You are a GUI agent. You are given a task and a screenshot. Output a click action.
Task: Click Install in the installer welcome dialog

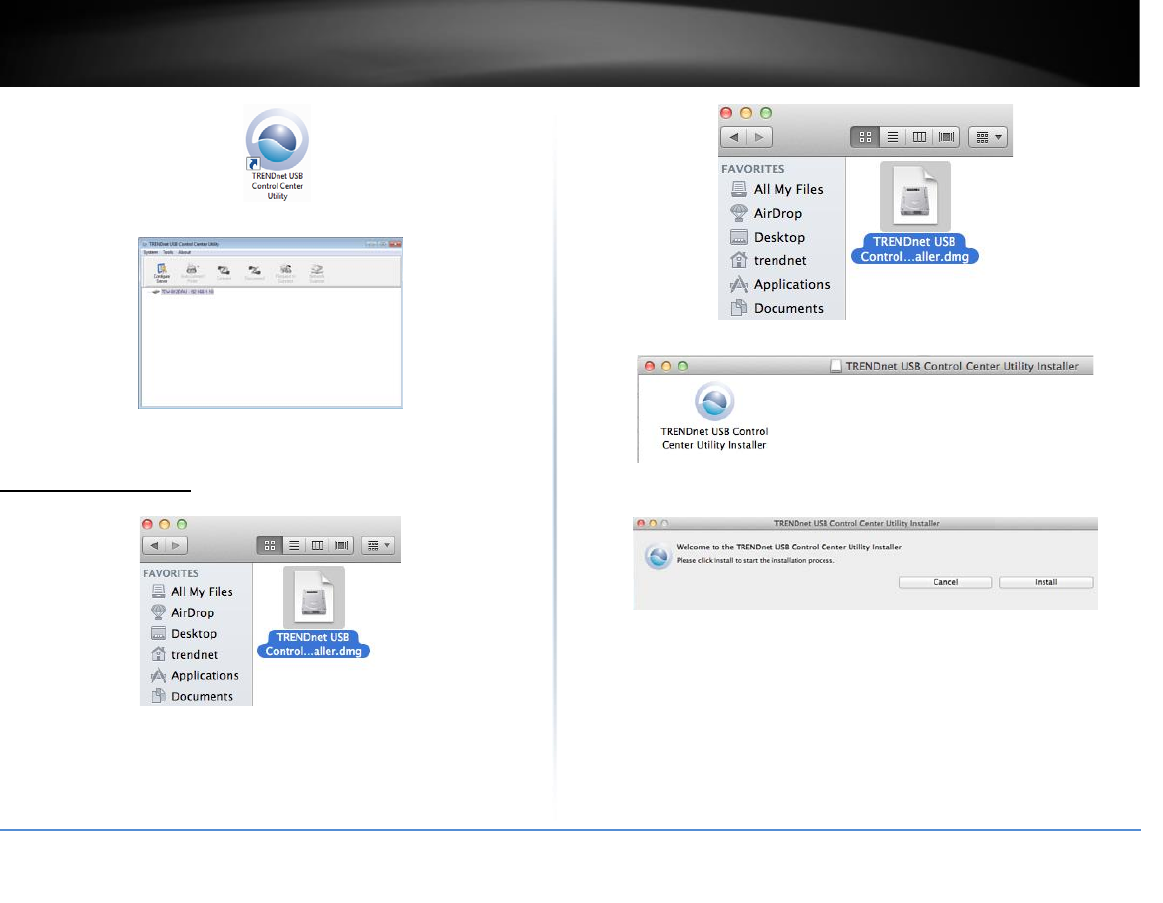pos(1046,582)
